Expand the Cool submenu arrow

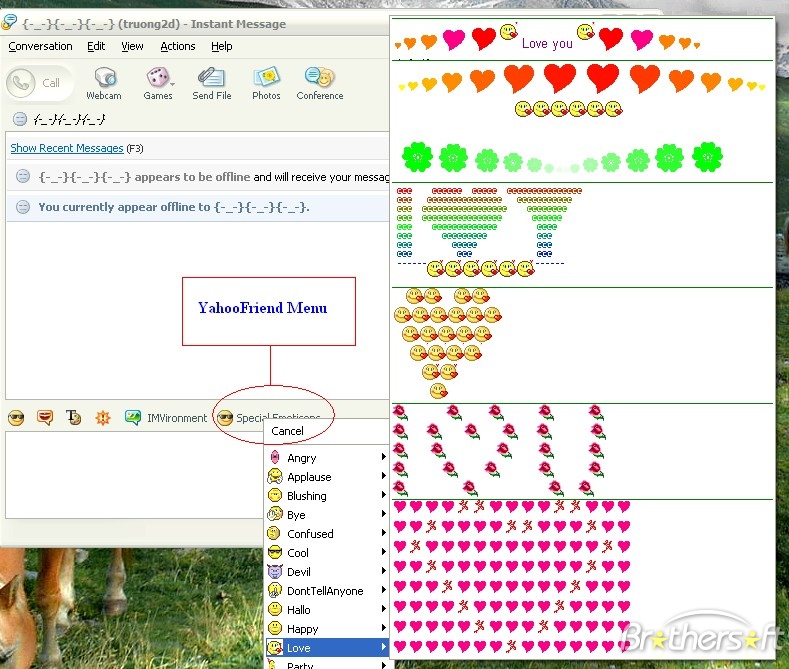383,552
